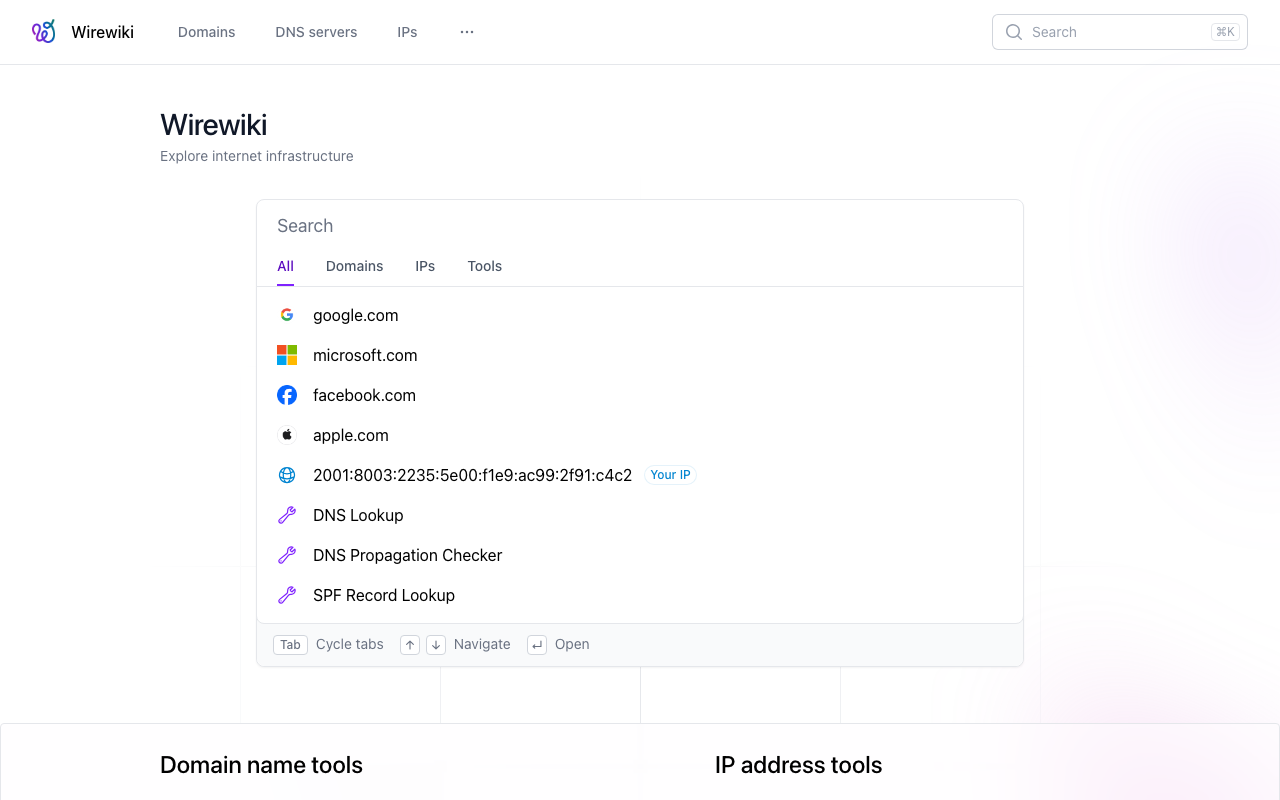
Task: Open apple.com result
Action: point(640,435)
